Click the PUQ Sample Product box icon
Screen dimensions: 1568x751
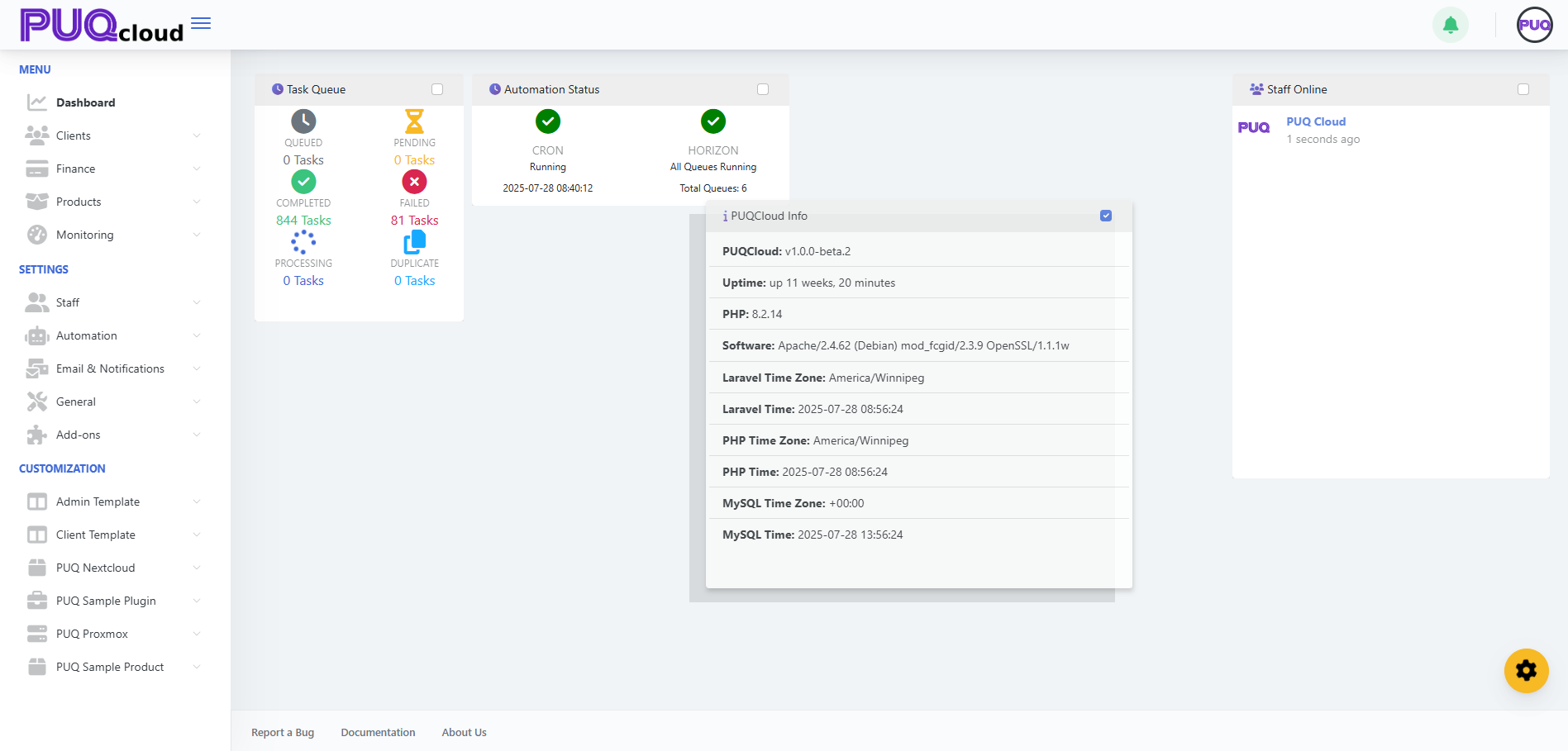(37, 667)
